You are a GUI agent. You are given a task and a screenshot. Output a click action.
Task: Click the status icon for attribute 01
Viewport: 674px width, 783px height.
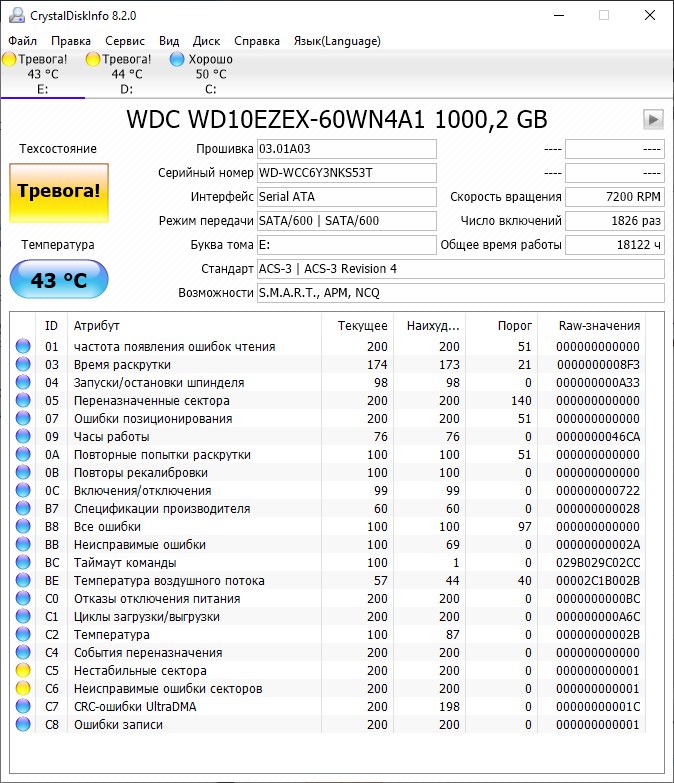(23, 346)
